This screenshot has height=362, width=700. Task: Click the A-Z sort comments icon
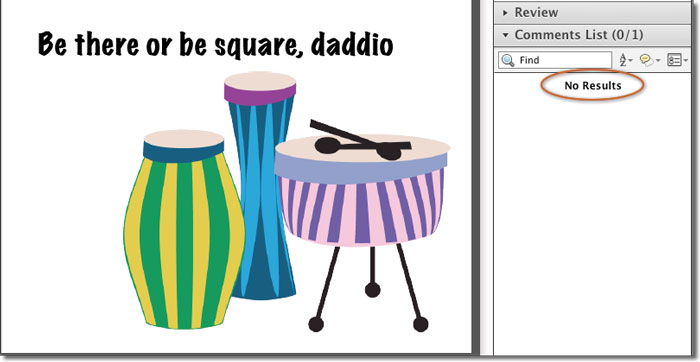click(623, 60)
